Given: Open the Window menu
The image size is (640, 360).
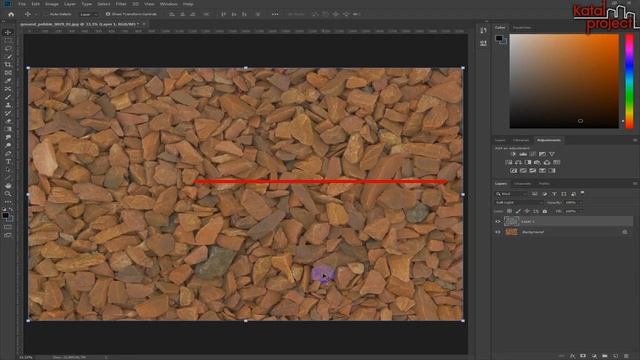Looking at the screenshot, I should point(169,4).
